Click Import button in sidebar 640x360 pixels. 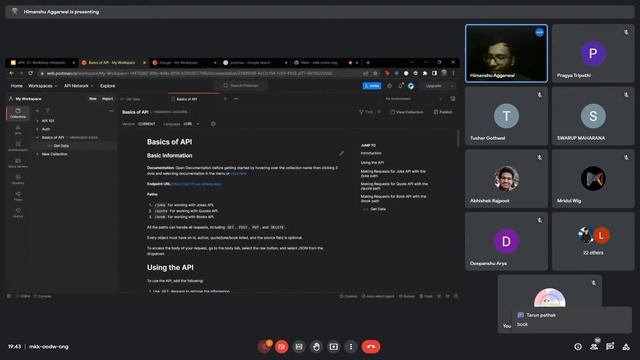[x=107, y=99]
